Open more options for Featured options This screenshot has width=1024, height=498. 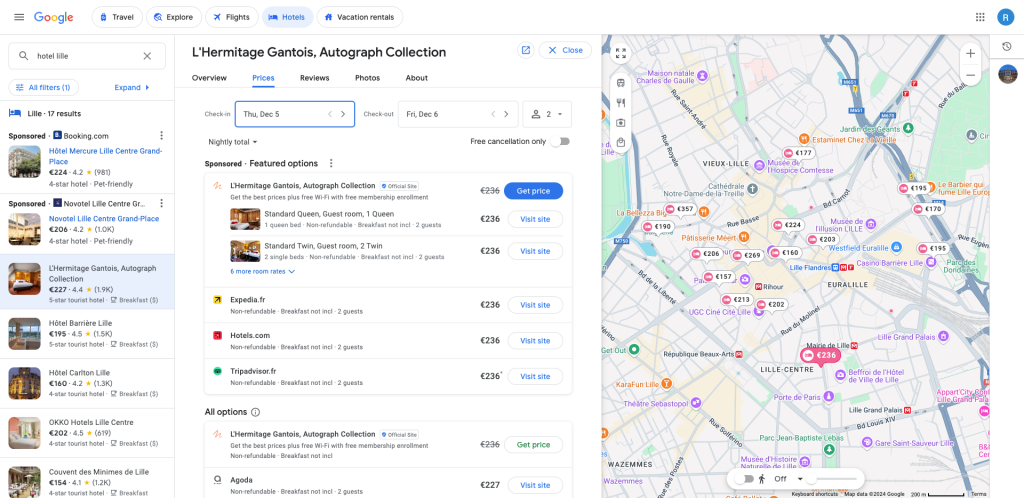(331, 163)
